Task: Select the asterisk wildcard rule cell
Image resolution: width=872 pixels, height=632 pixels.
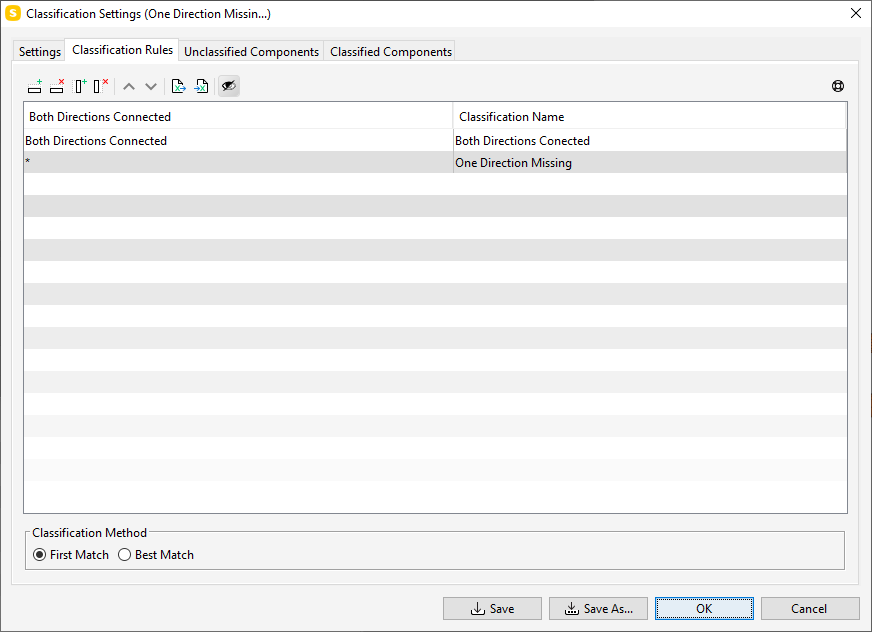Action: 239,162
